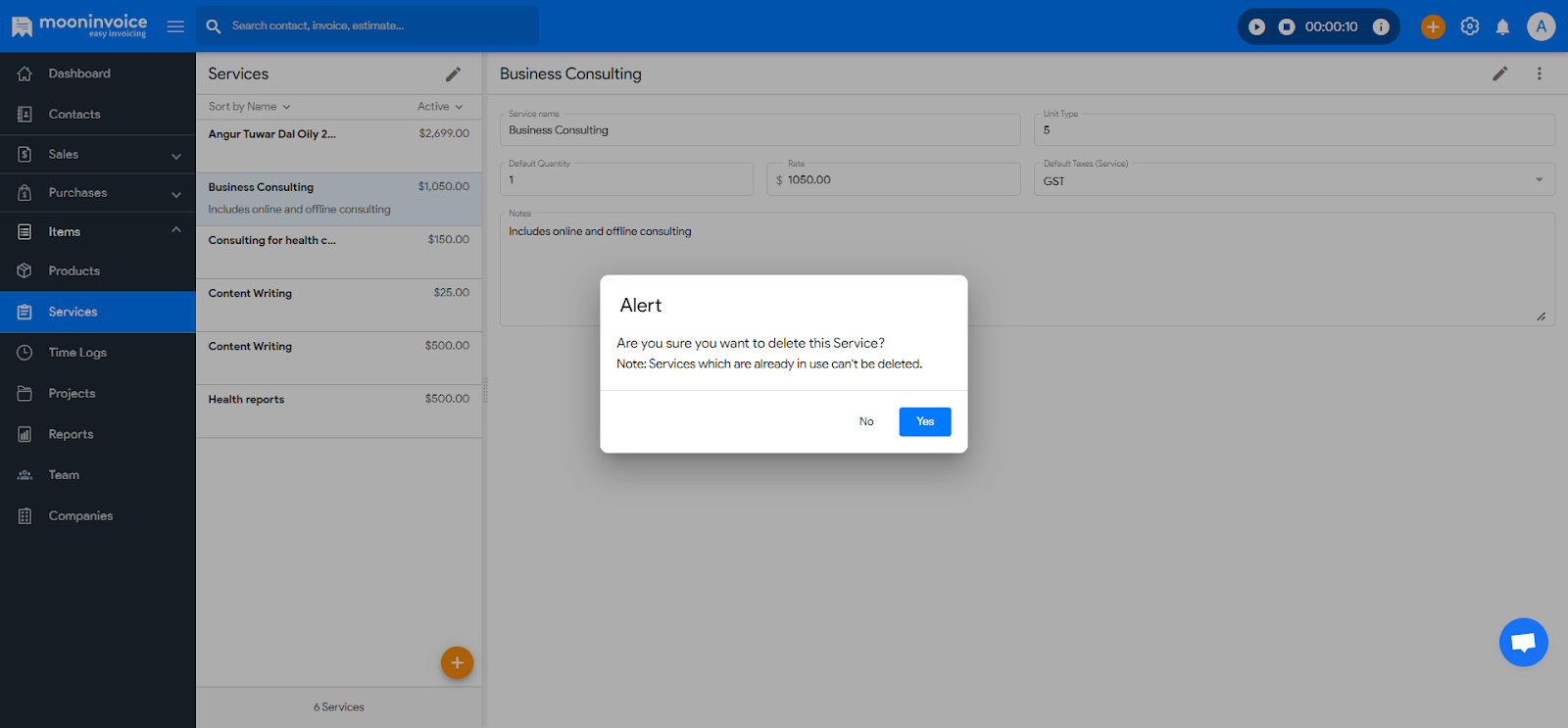This screenshot has width=1568, height=728.
Task: Click the Companies building icon
Action: (24, 516)
